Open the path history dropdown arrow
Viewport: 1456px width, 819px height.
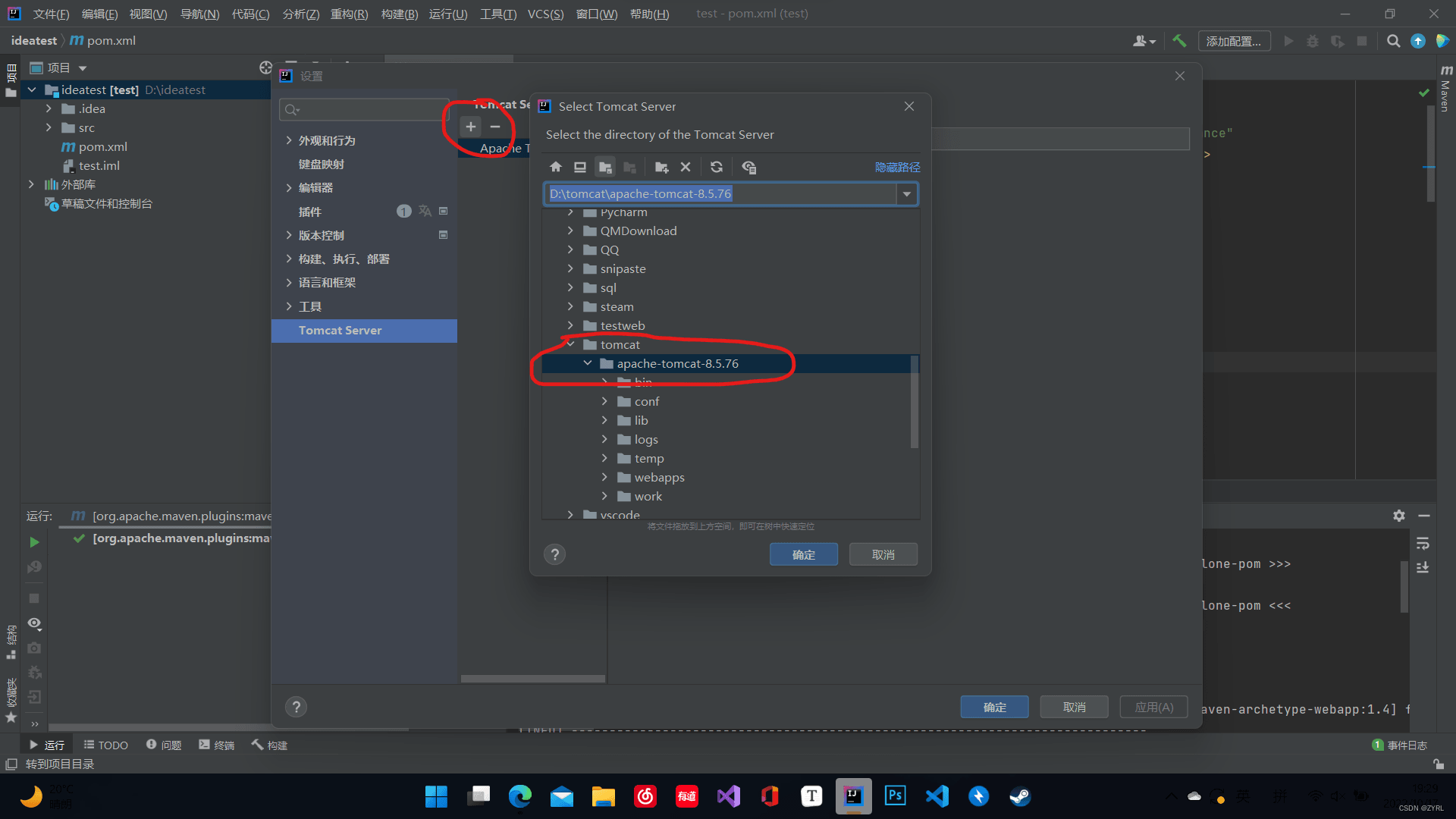pos(906,194)
